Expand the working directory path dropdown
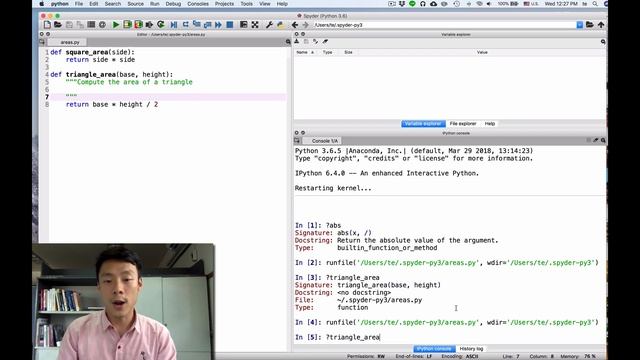 [580, 25]
